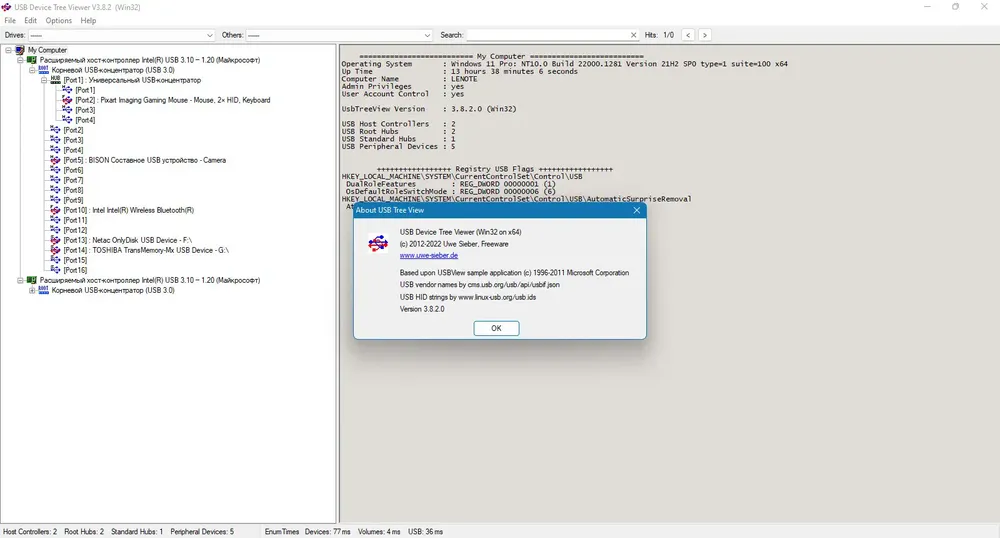
Task: Click the second root hub icon
Action: 43,290
